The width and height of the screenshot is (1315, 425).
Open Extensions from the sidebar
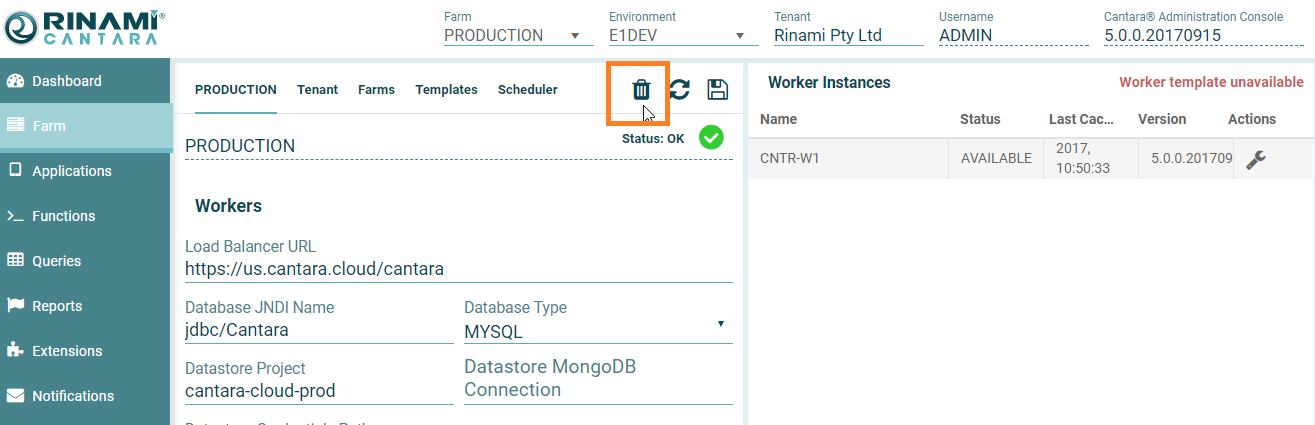tap(66, 351)
